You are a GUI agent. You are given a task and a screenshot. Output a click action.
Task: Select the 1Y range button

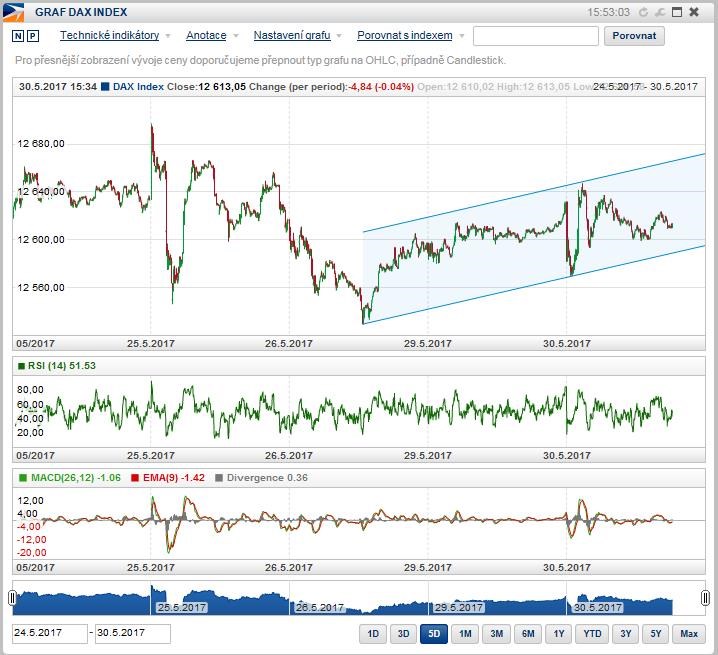tap(558, 633)
